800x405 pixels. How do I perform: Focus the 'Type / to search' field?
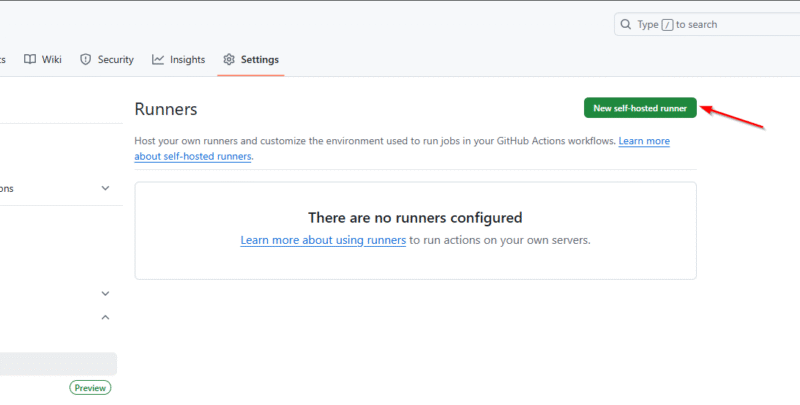[707, 24]
